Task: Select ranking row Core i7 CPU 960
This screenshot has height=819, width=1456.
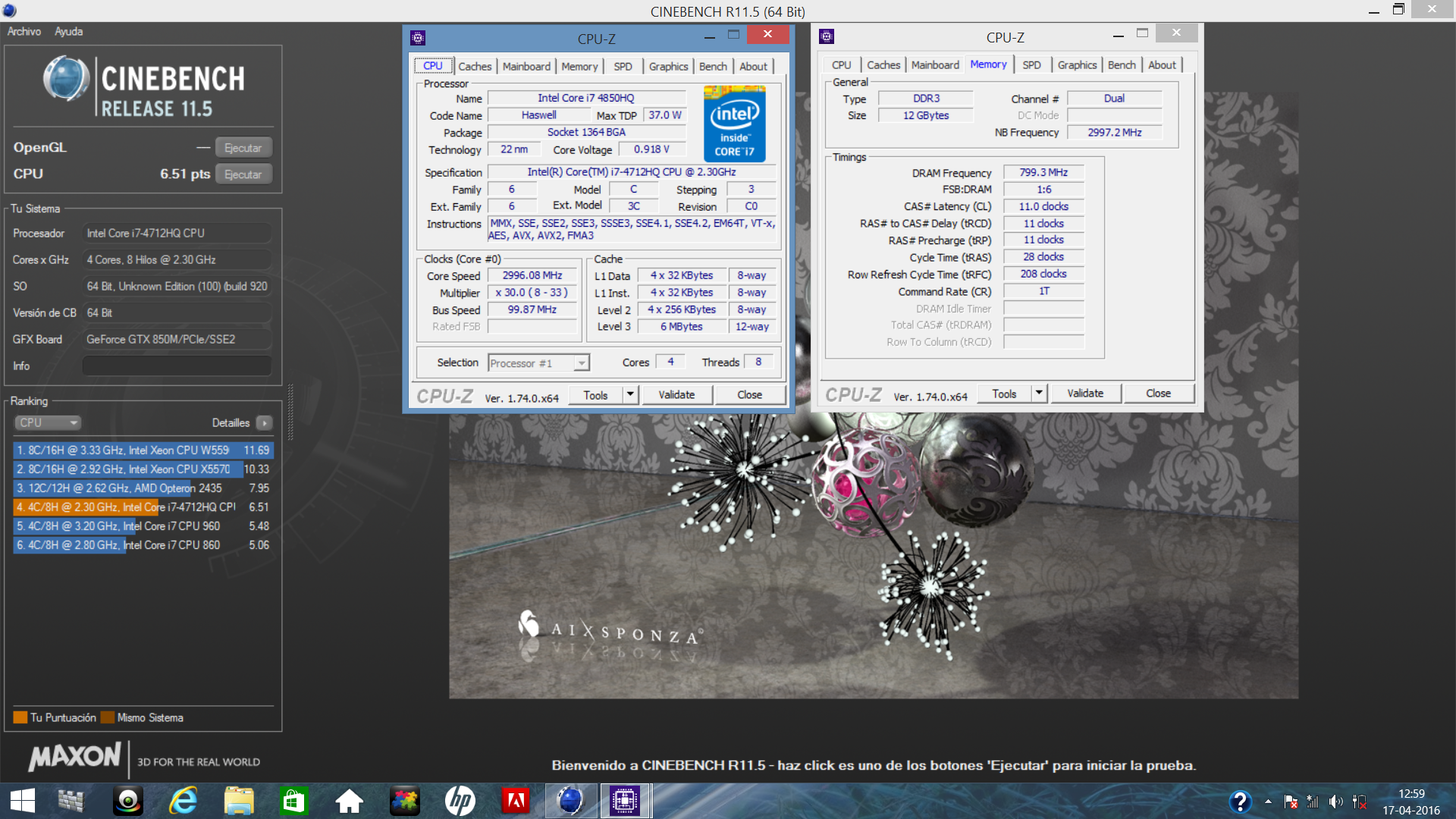Action: tap(143, 526)
